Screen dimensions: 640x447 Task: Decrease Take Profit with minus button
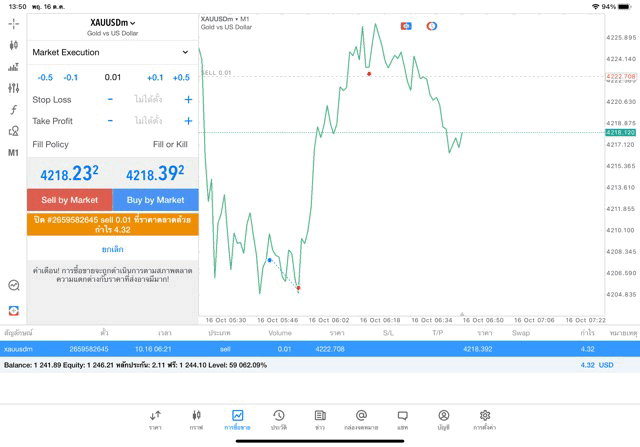(110, 121)
